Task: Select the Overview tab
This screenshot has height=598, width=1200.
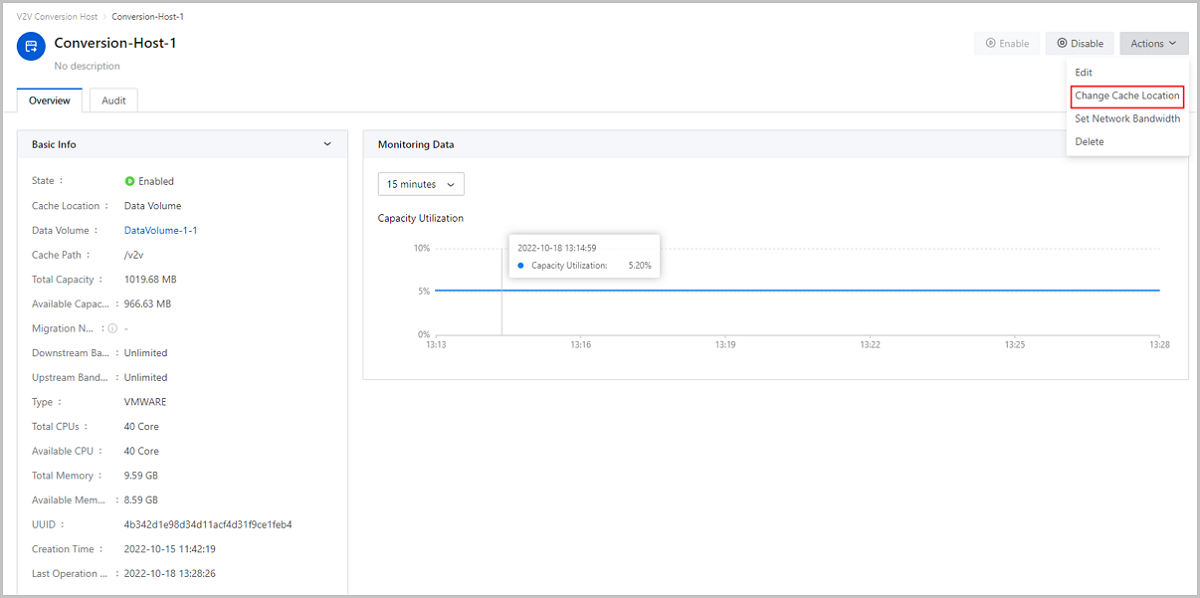Action: click(50, 101)
